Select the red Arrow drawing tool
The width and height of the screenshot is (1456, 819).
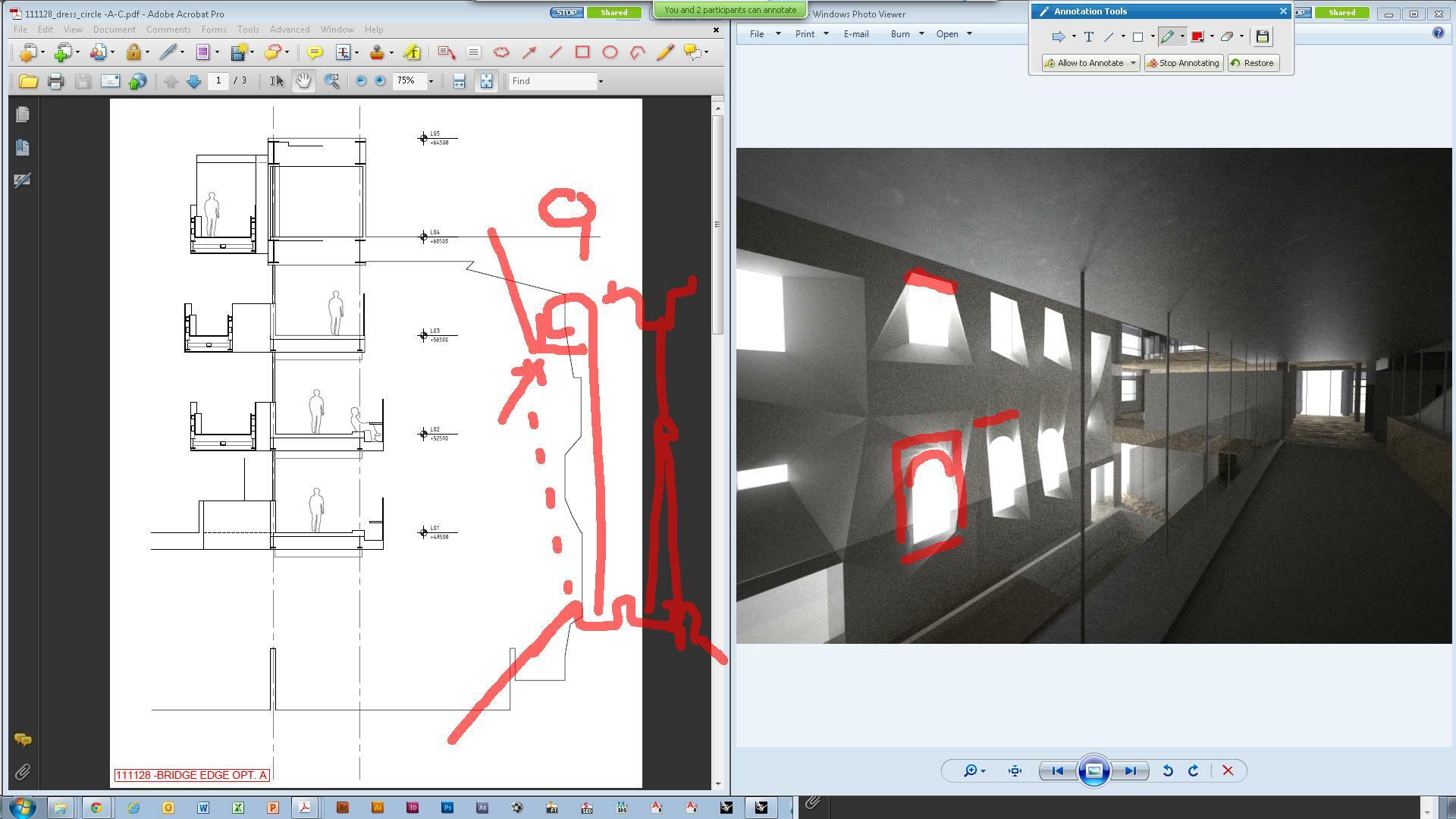[x=529, y=52]
